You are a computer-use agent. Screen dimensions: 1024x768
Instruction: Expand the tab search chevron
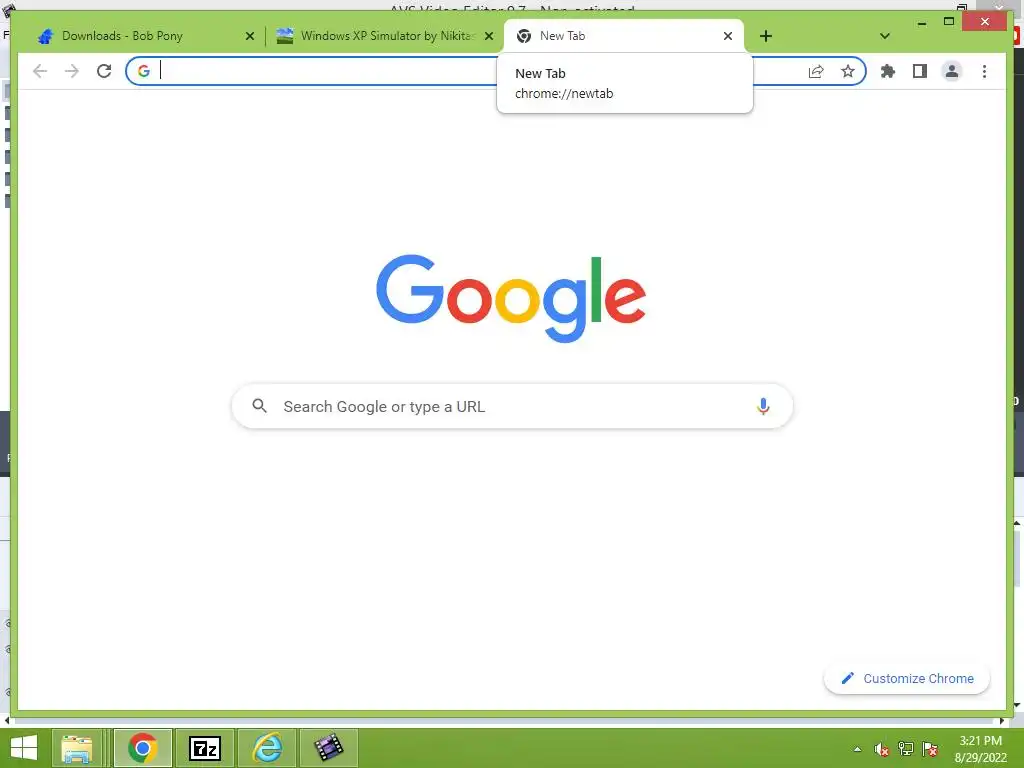click(885, 36)
